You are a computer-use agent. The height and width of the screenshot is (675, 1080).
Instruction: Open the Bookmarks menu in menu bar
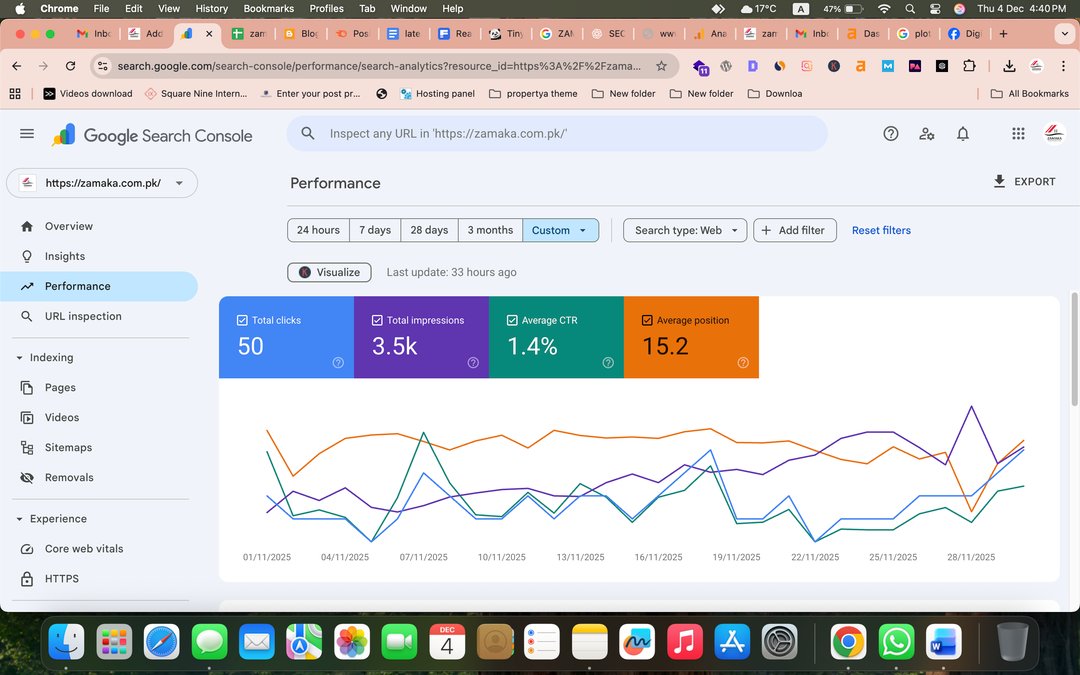(269, 8)
